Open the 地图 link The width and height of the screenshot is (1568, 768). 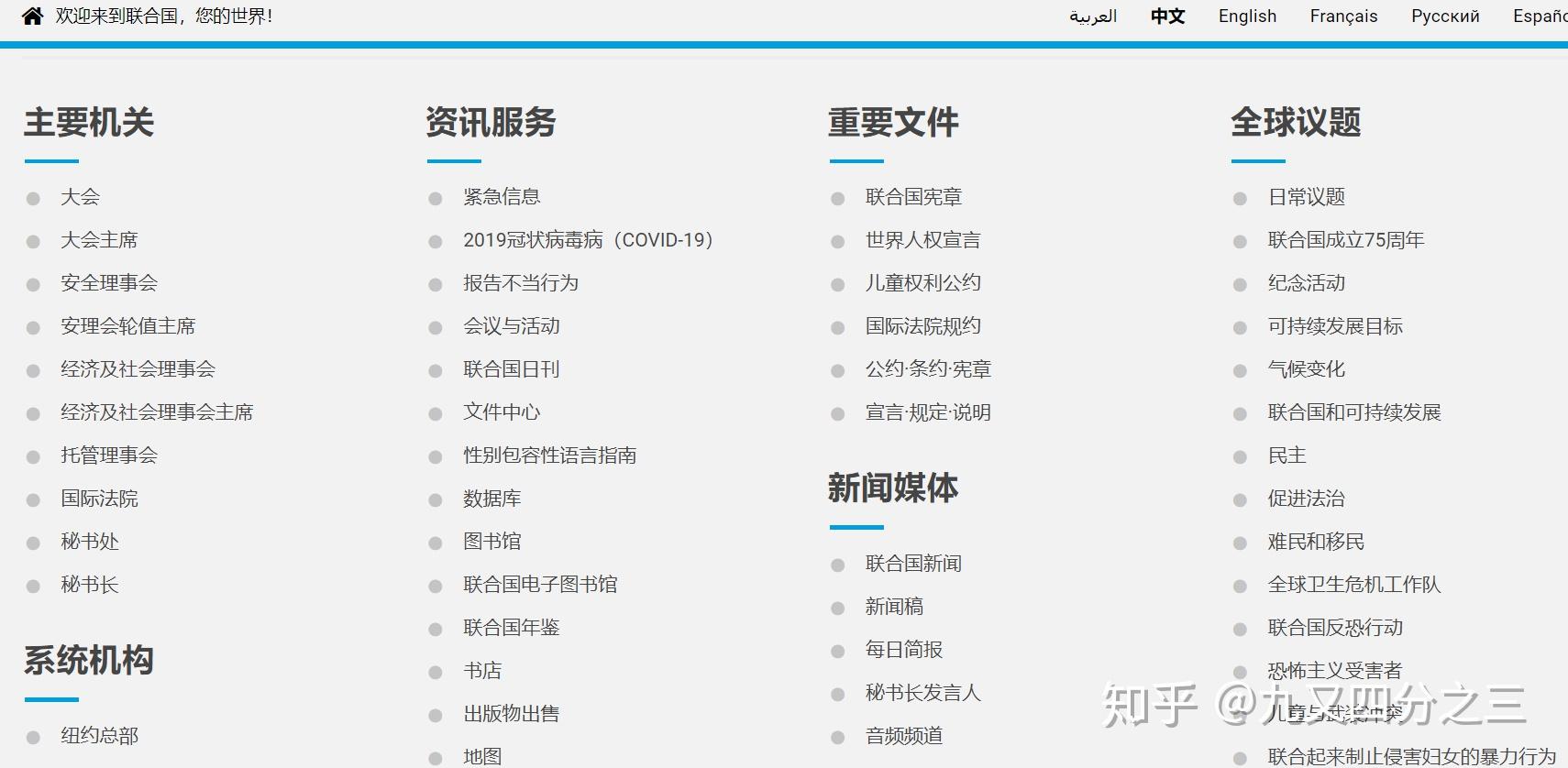[x=482, y=756]
